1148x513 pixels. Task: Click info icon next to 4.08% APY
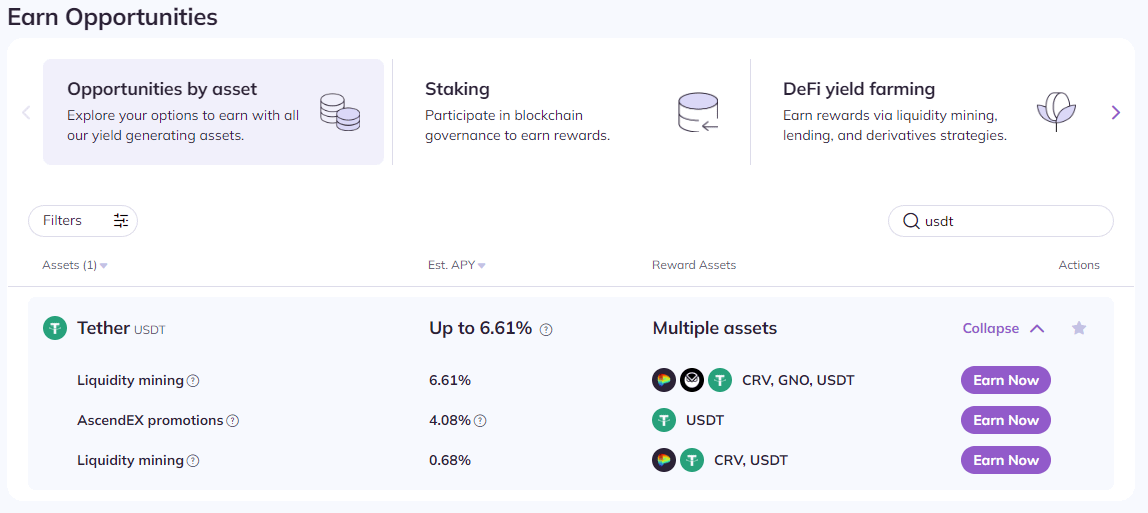(480, 421)
